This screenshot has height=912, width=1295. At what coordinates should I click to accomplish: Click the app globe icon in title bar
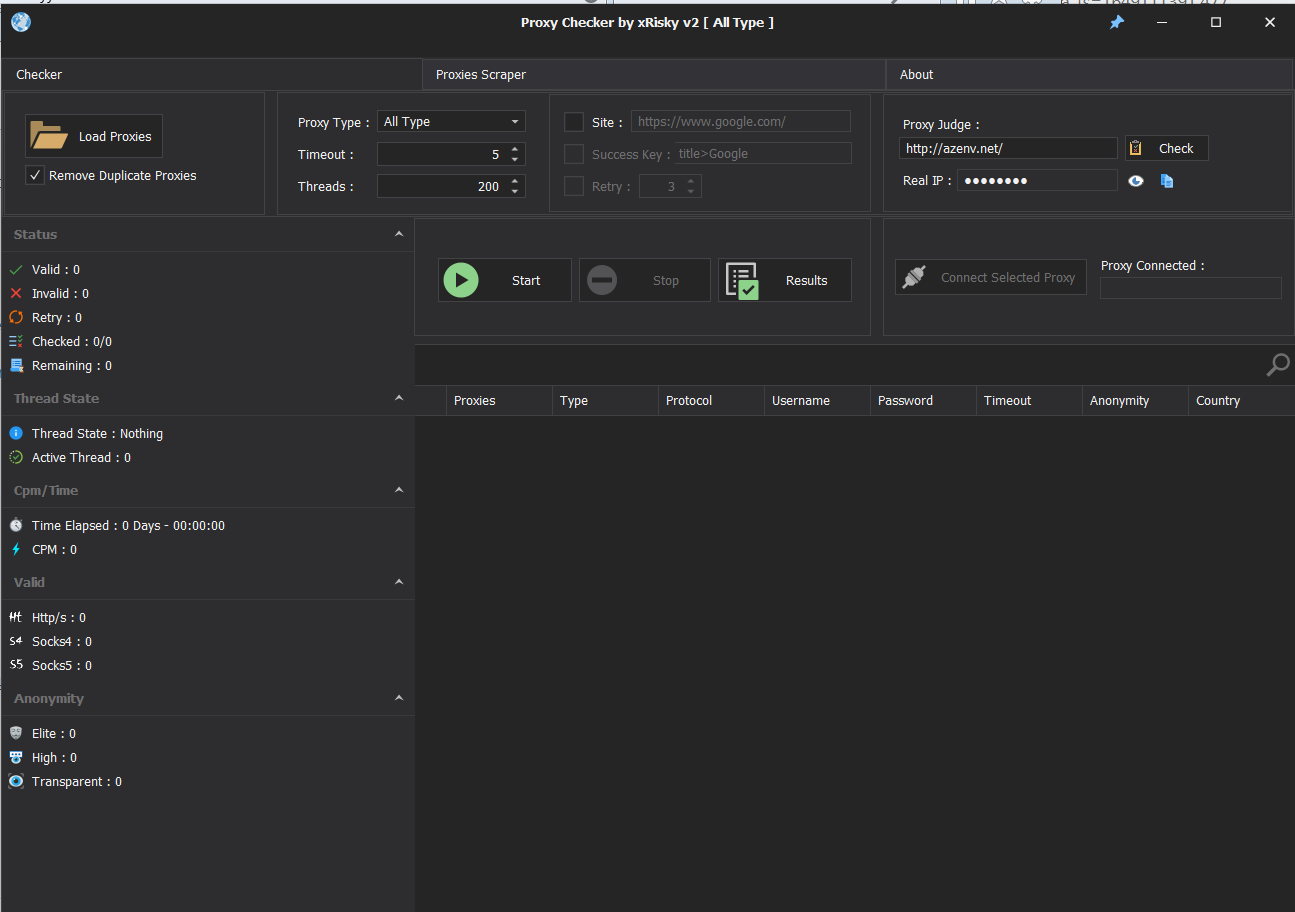(20, 22)
